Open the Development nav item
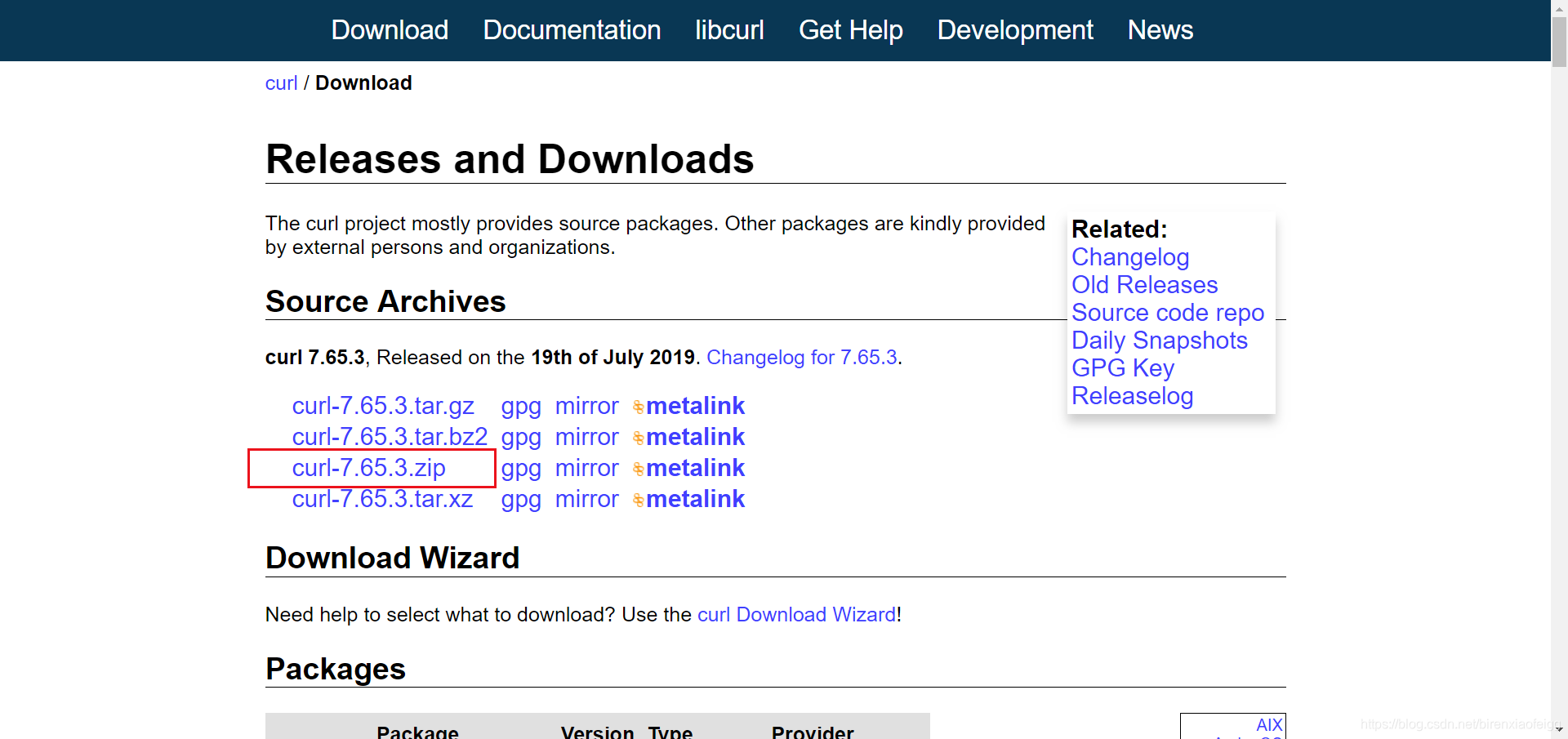The image size is (1568, 739). [1015, 30]
